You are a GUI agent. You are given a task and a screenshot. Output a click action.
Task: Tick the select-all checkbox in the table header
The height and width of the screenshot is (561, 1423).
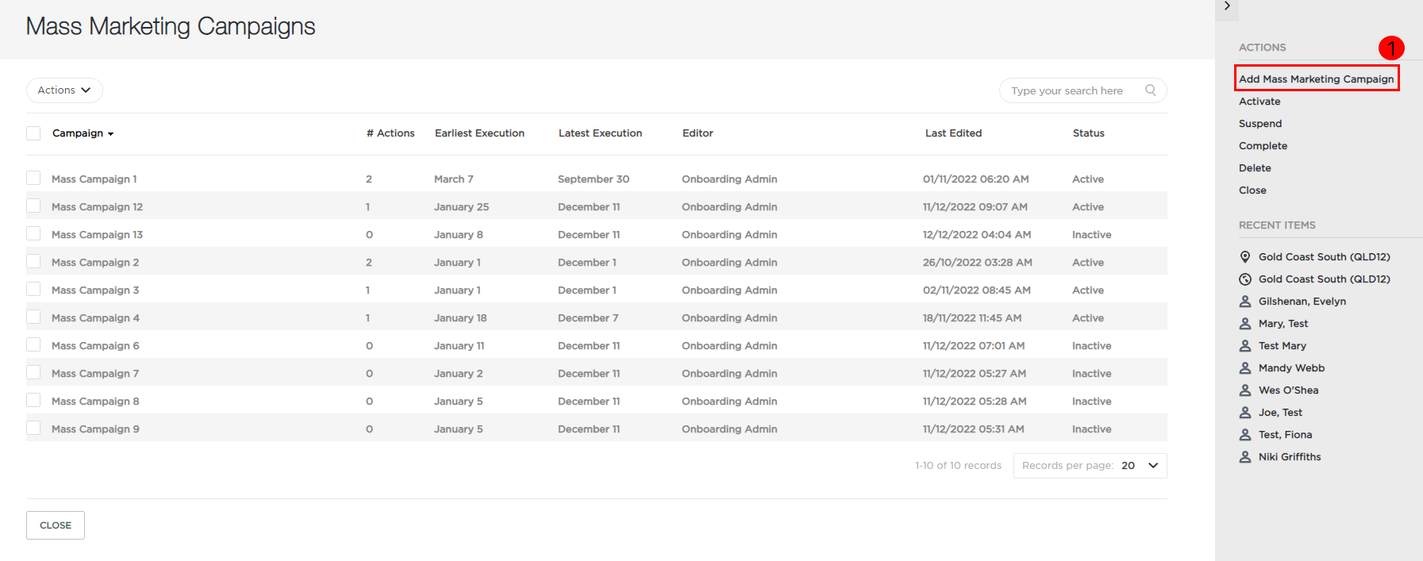[x=33, y=133]
